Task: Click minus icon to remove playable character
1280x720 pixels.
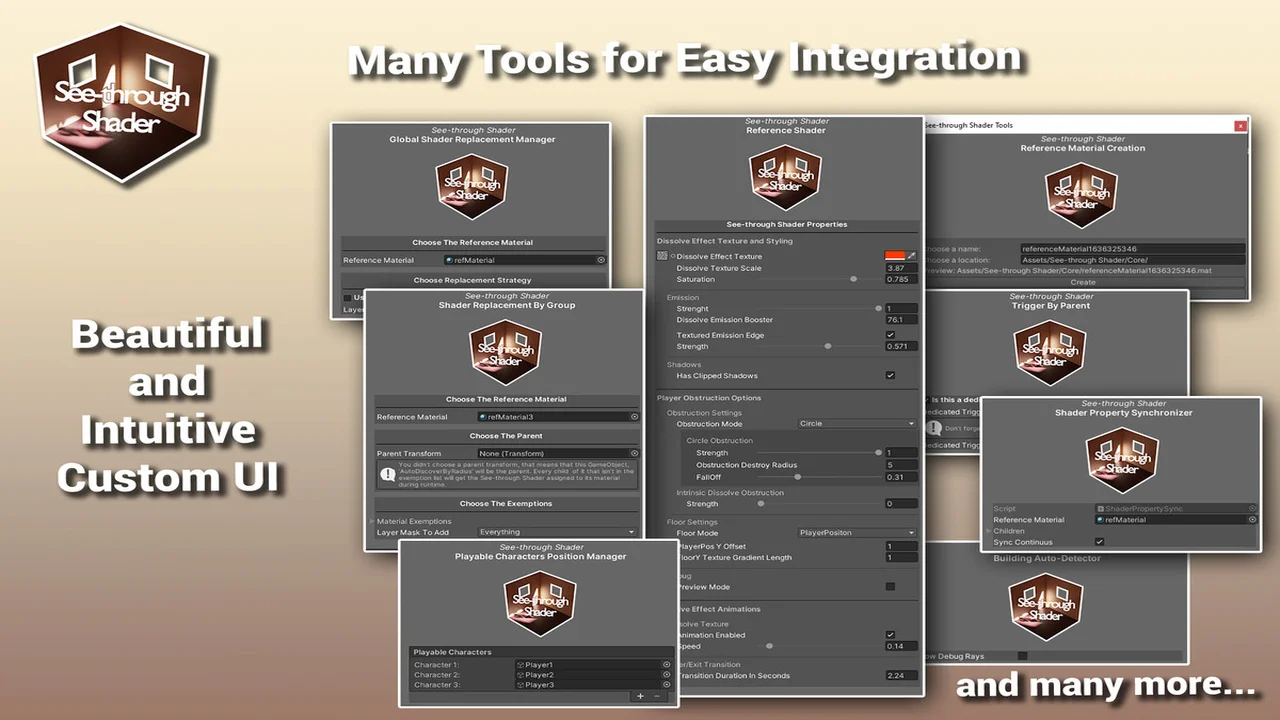Action: point(657,696)
